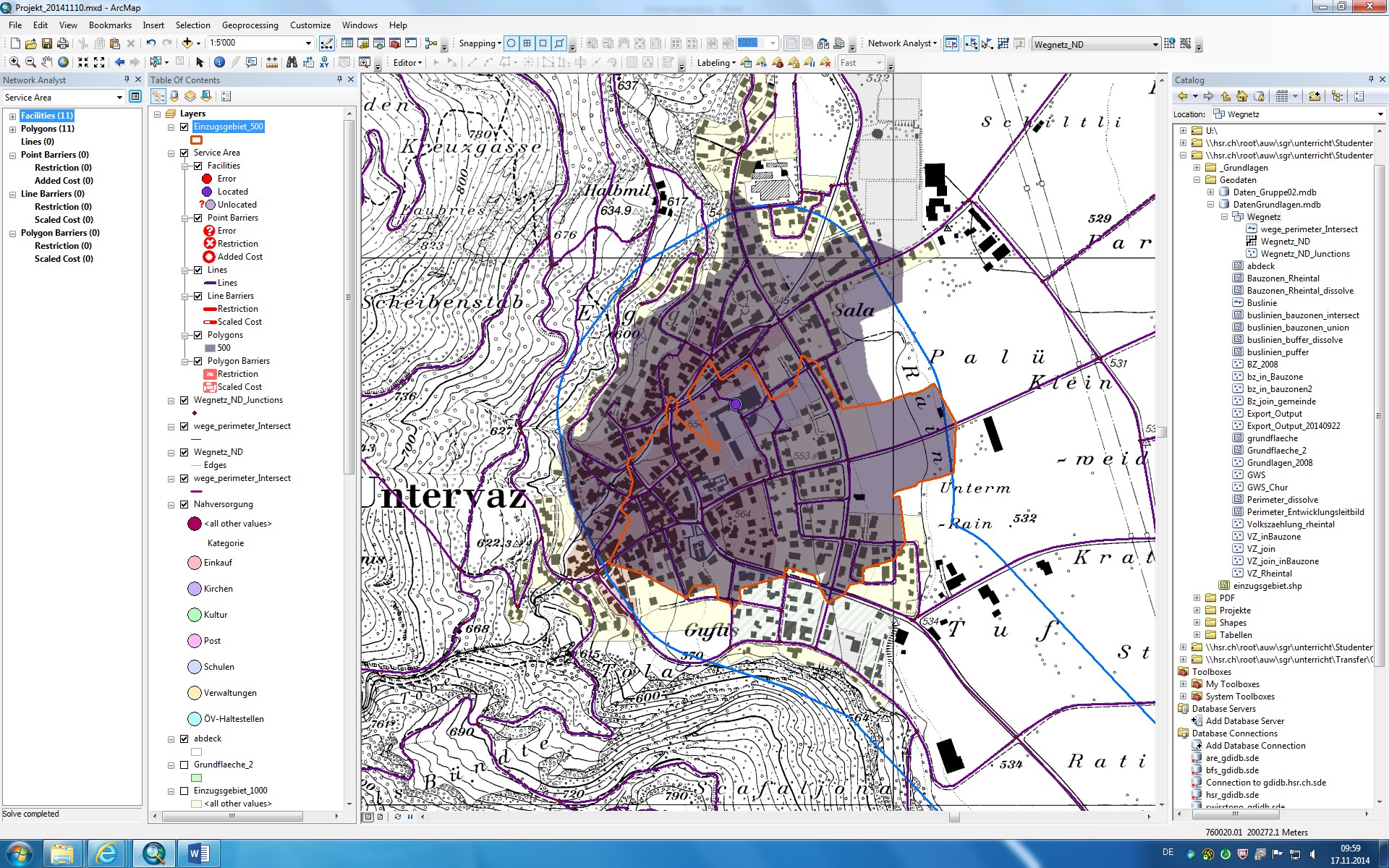
Task: Click the Measure ruler tool
Action: 272,62
